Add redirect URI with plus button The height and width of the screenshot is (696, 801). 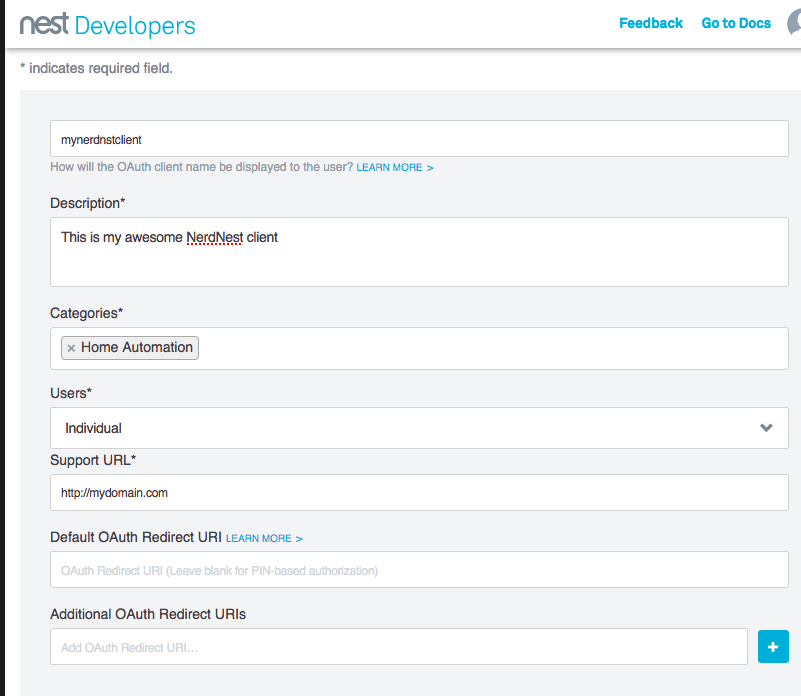[x=773, y=646]
